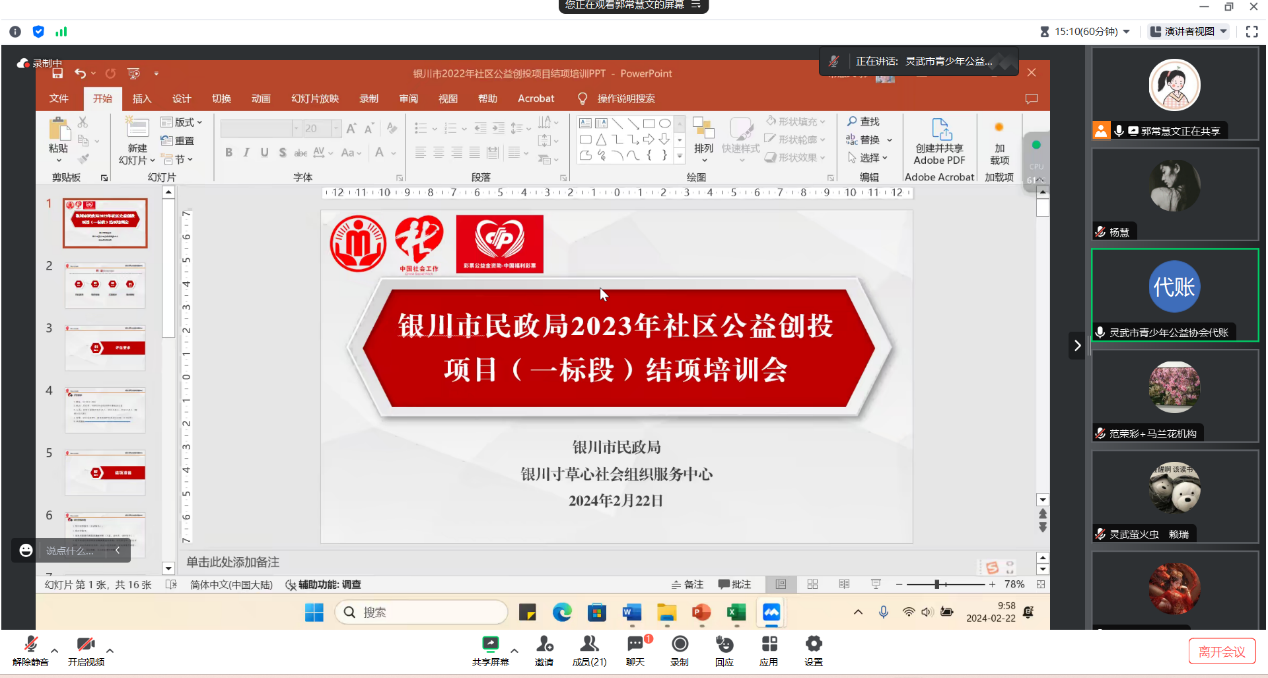The image size is (1268, 678).
Task: Switch to the 审阅 ribbon tab
Action: point(408,98)
